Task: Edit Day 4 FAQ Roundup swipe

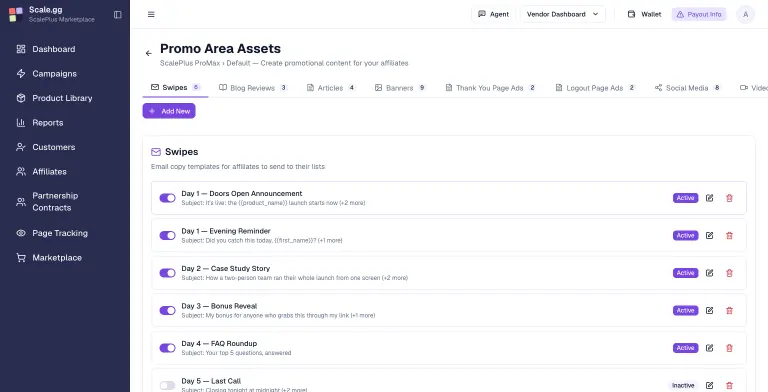Action: click(709, 348)
